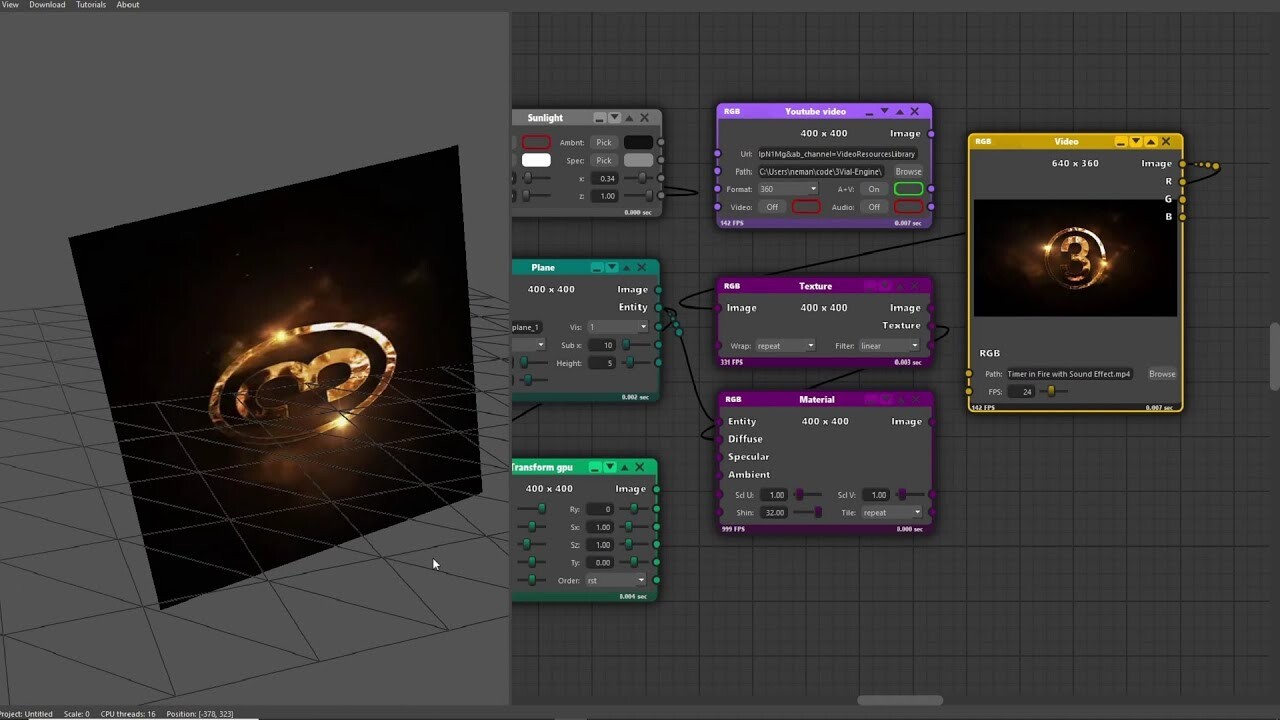Click the Texture output port on the Texture node
Image resolution: width=1280 pixels, height=720 pixels.
coord(933,325)
